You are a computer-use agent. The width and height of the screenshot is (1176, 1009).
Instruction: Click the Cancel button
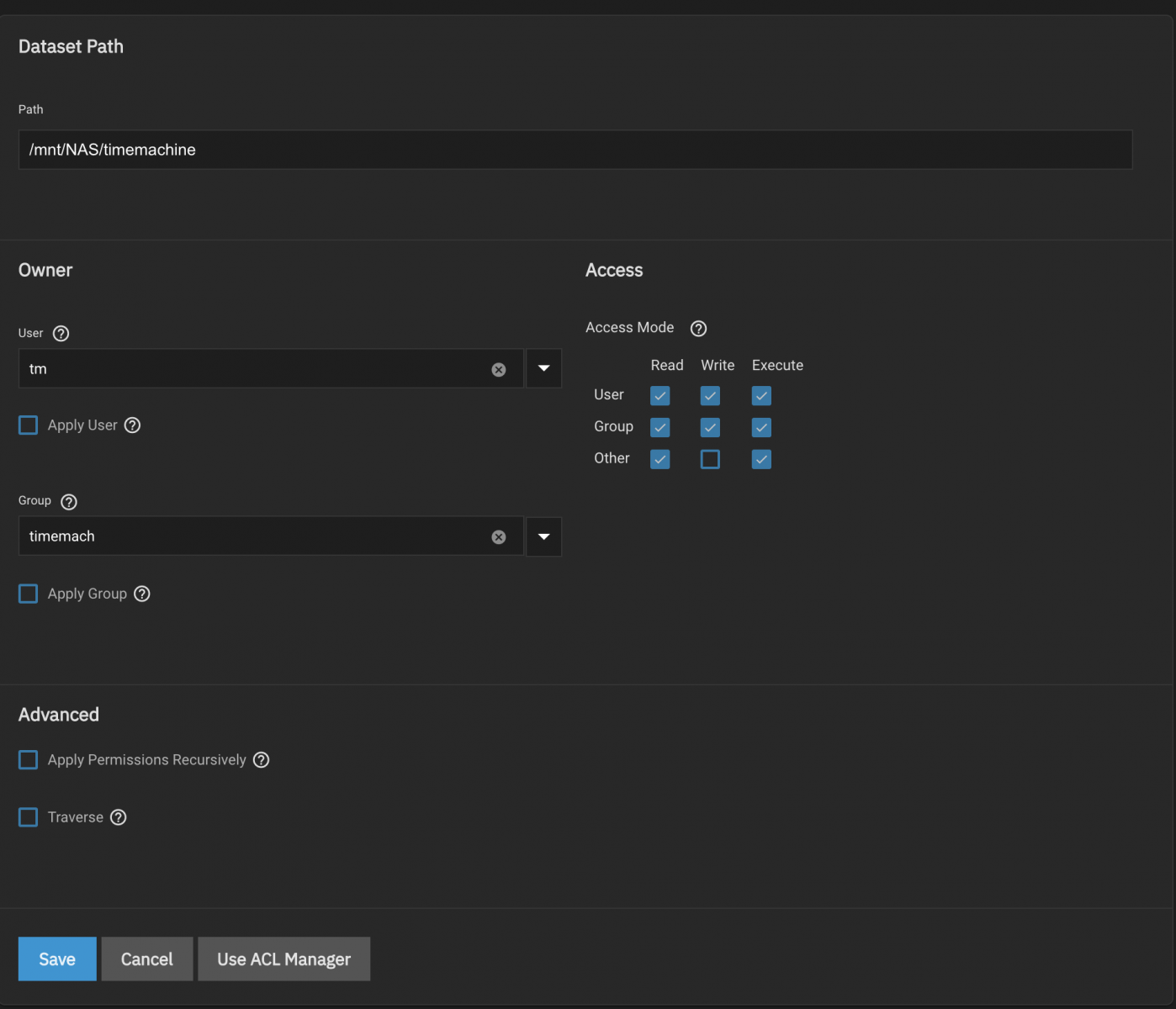pyautogui.click(x=147, y=959)
